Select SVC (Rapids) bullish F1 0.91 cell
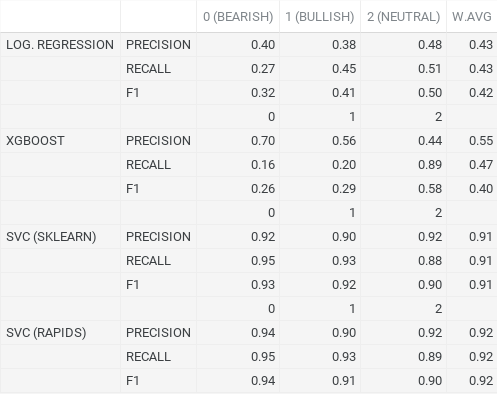The image size is (497, 394). 320,381
